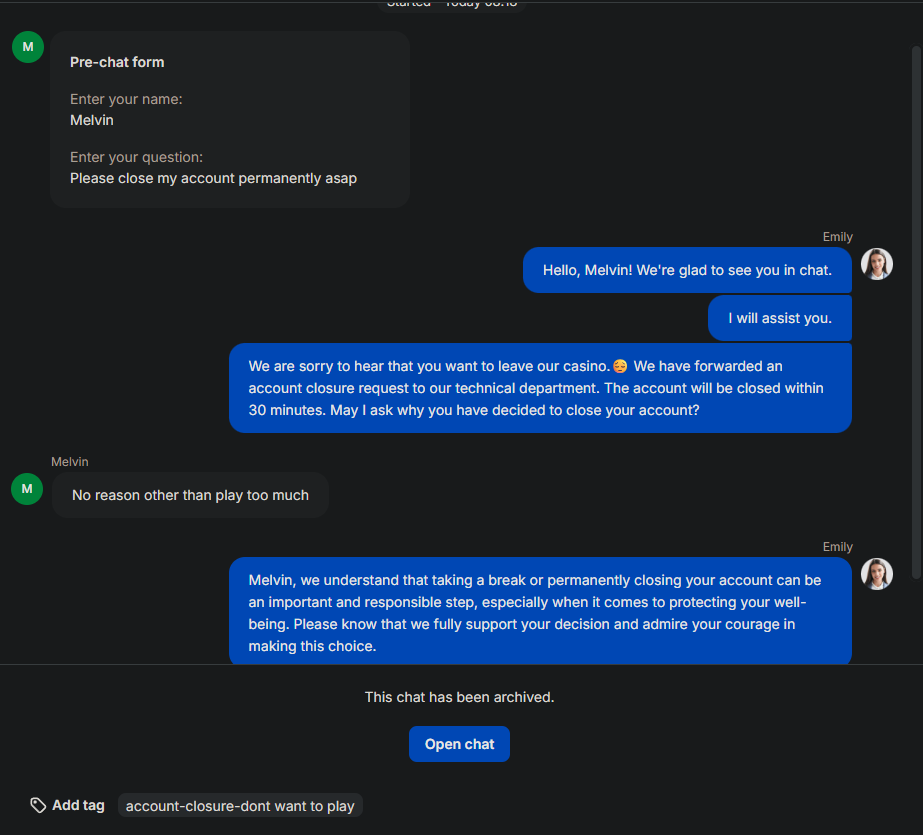Viewport: 923px width, 835px height.
Task: Click the Emily name above the last message
Action: (837, 547)
